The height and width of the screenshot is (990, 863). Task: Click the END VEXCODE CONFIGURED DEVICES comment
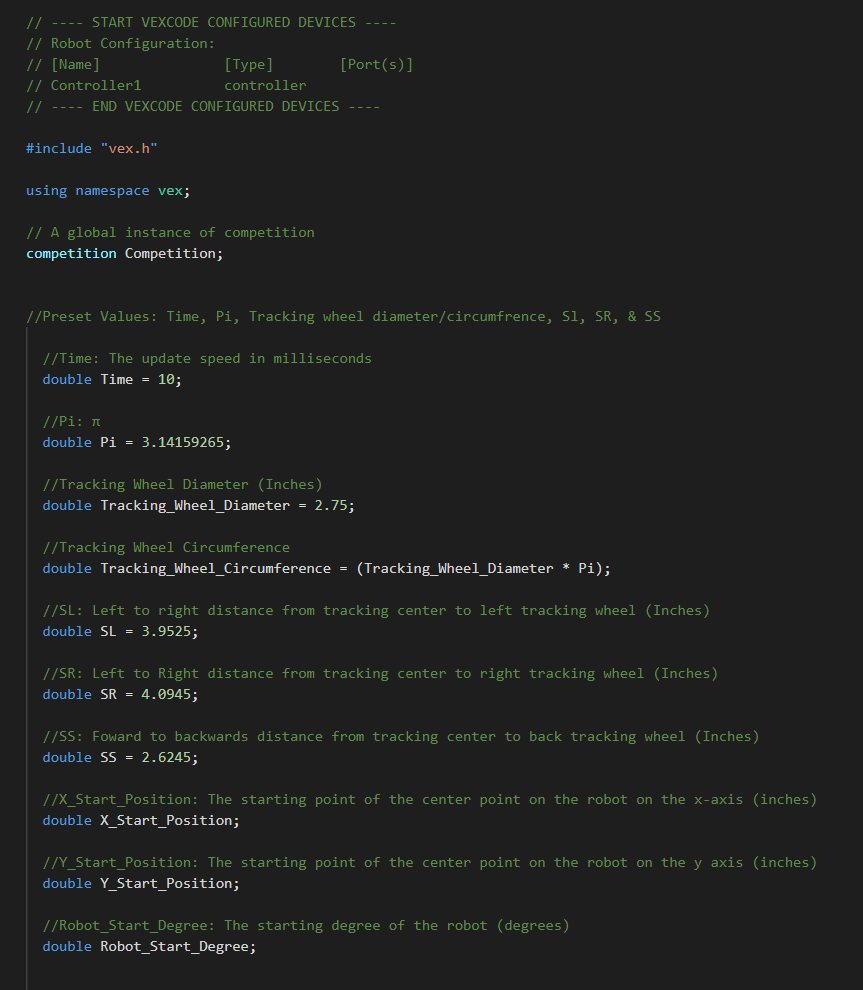(x=203, y=107)
